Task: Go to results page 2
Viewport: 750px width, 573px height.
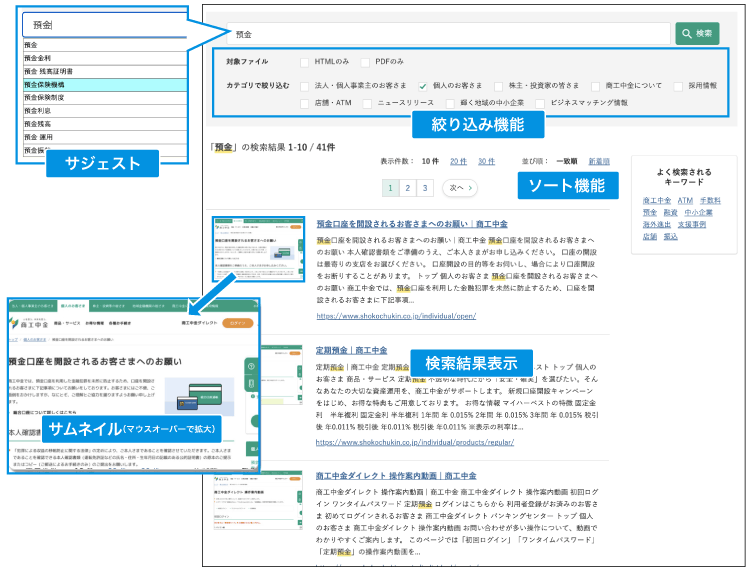Action: click(x=408, y=188)
